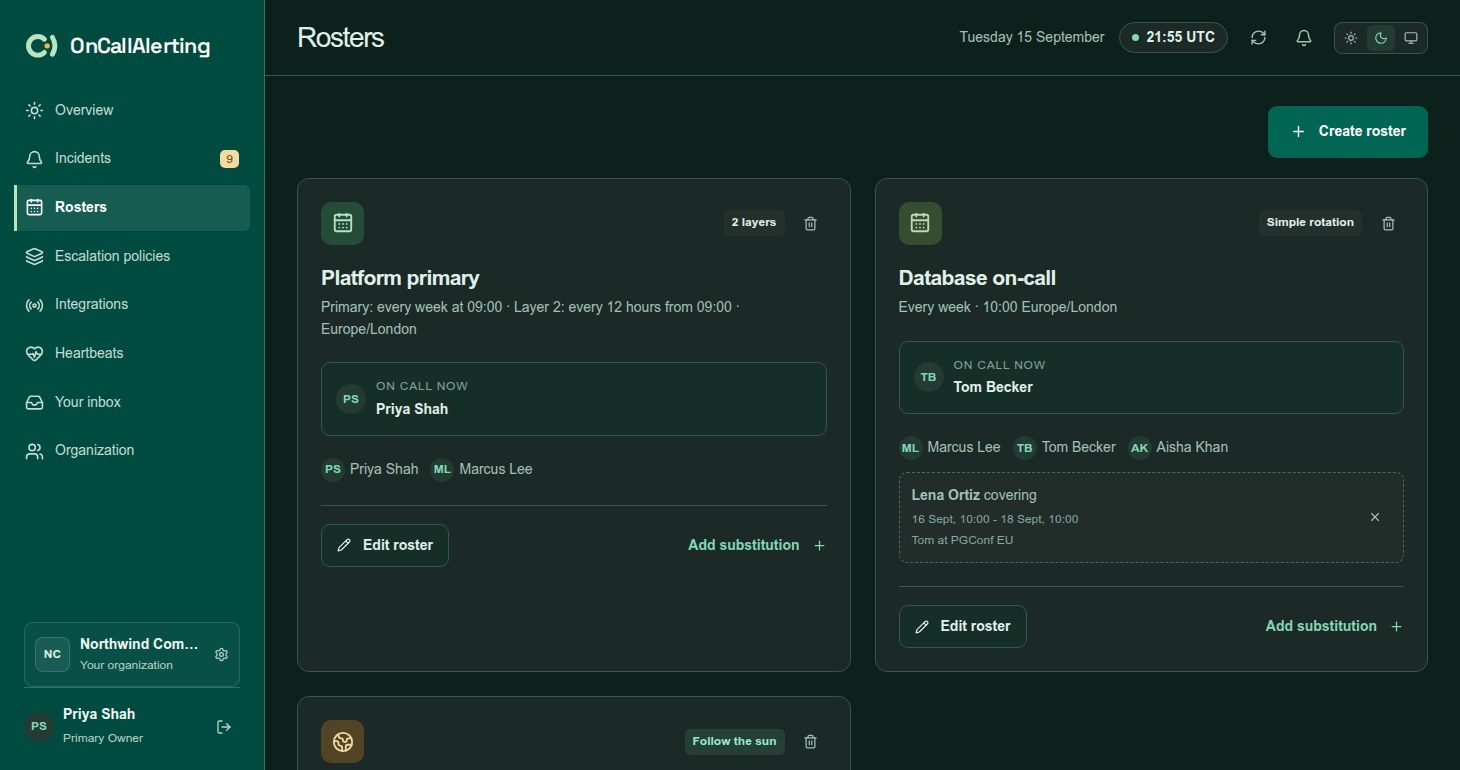Viewport: 1460px width, 770px height.
Task: Click Aisha Khan member chip
Action: [x=1178, y=447]
